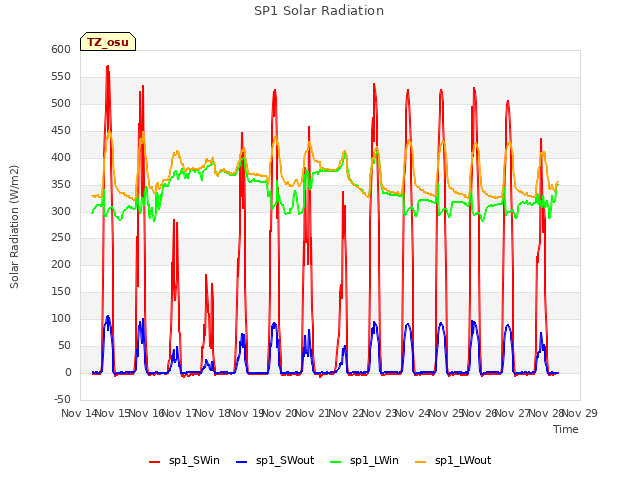640x480 pixels.
Task: Click the sp1_SWin legend label
Action: [194, 460]
